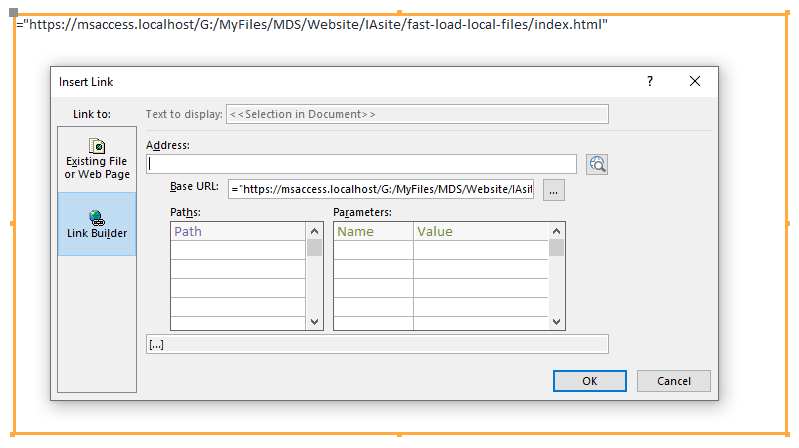
Task: Select Existing File or Web Page option
Action: pyautogui.click(x=97, y=160)
